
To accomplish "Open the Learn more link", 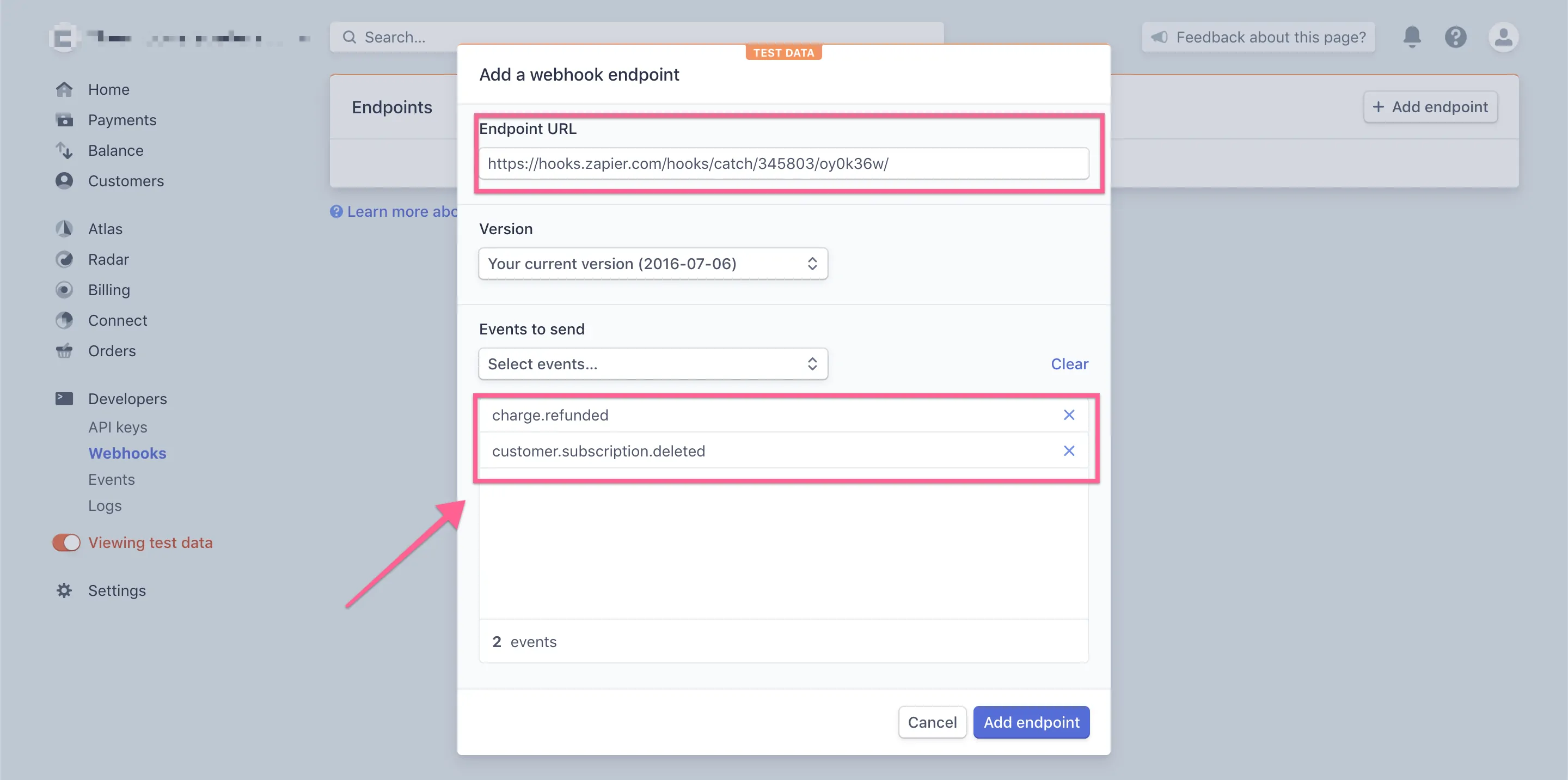I will point(394,211).
